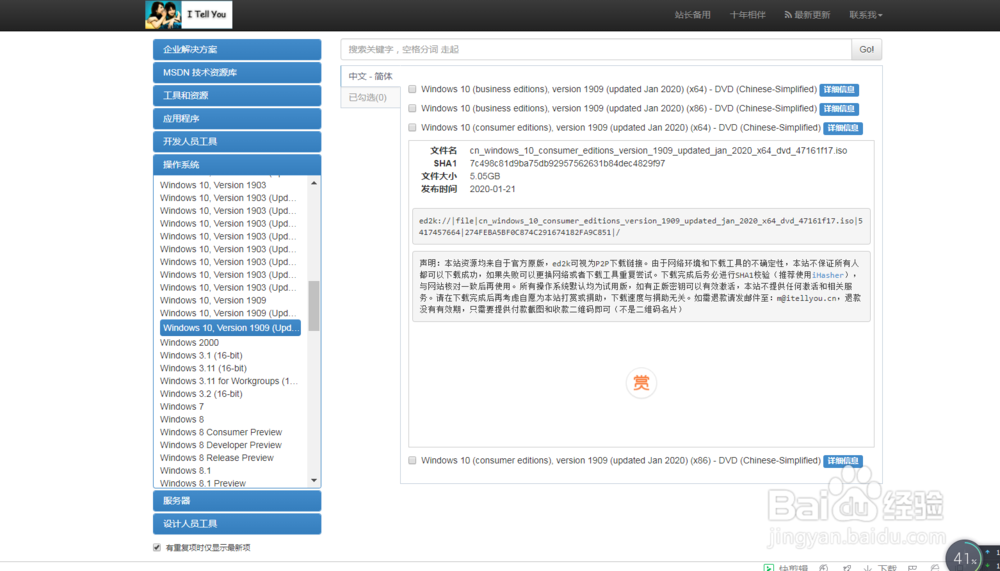This screenshot has width=1000, height=571.
Task: Click the OS list scrollbar thumb
Action: point(314,306)
